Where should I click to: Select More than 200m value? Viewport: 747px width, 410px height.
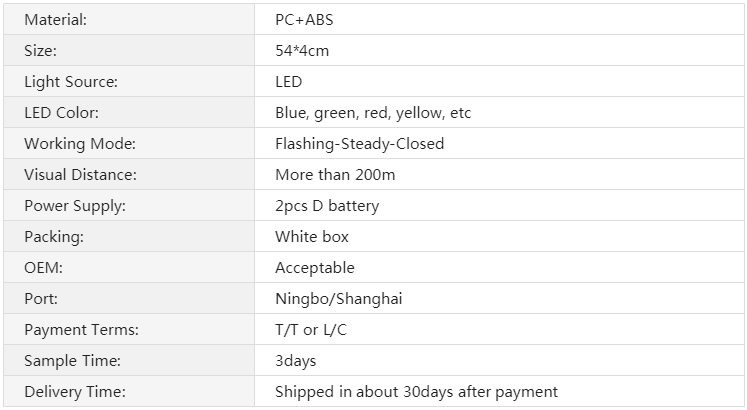click(x=335, y=174)
